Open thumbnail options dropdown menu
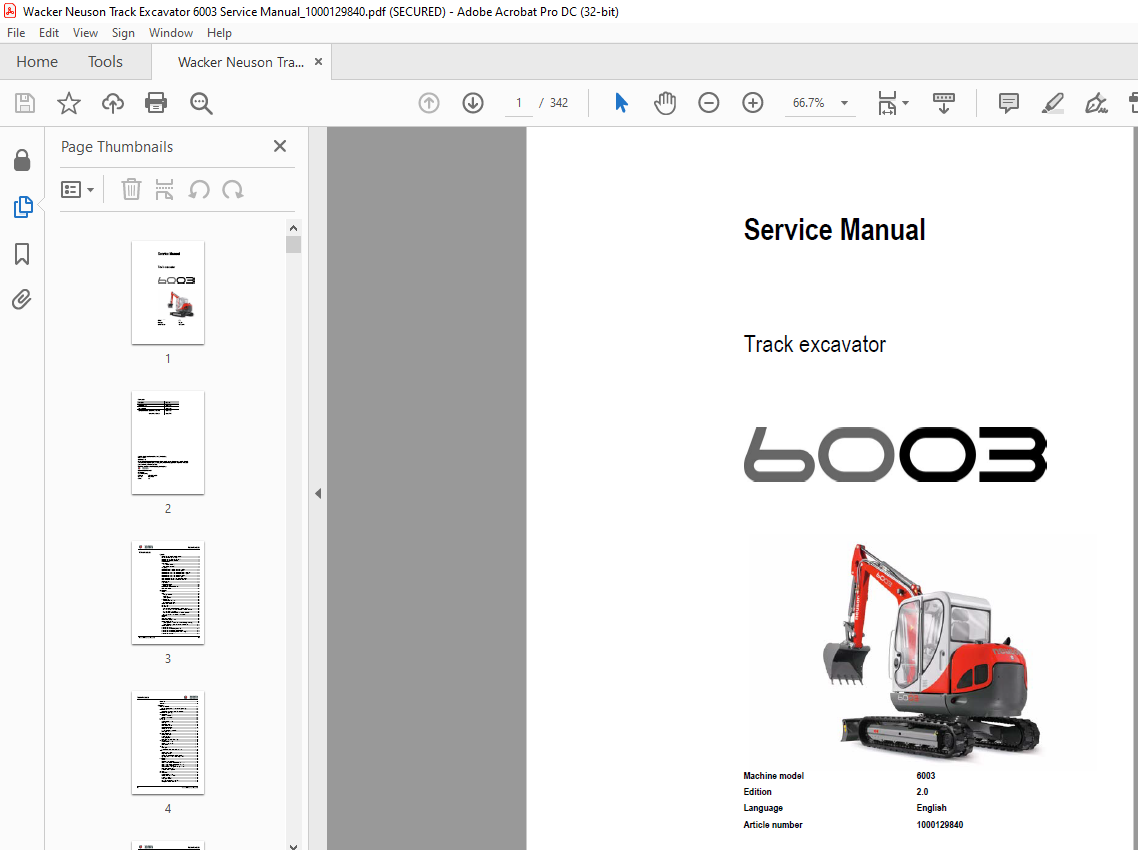The height and width of the screenshot is (850, 1138). click(78, 189)
